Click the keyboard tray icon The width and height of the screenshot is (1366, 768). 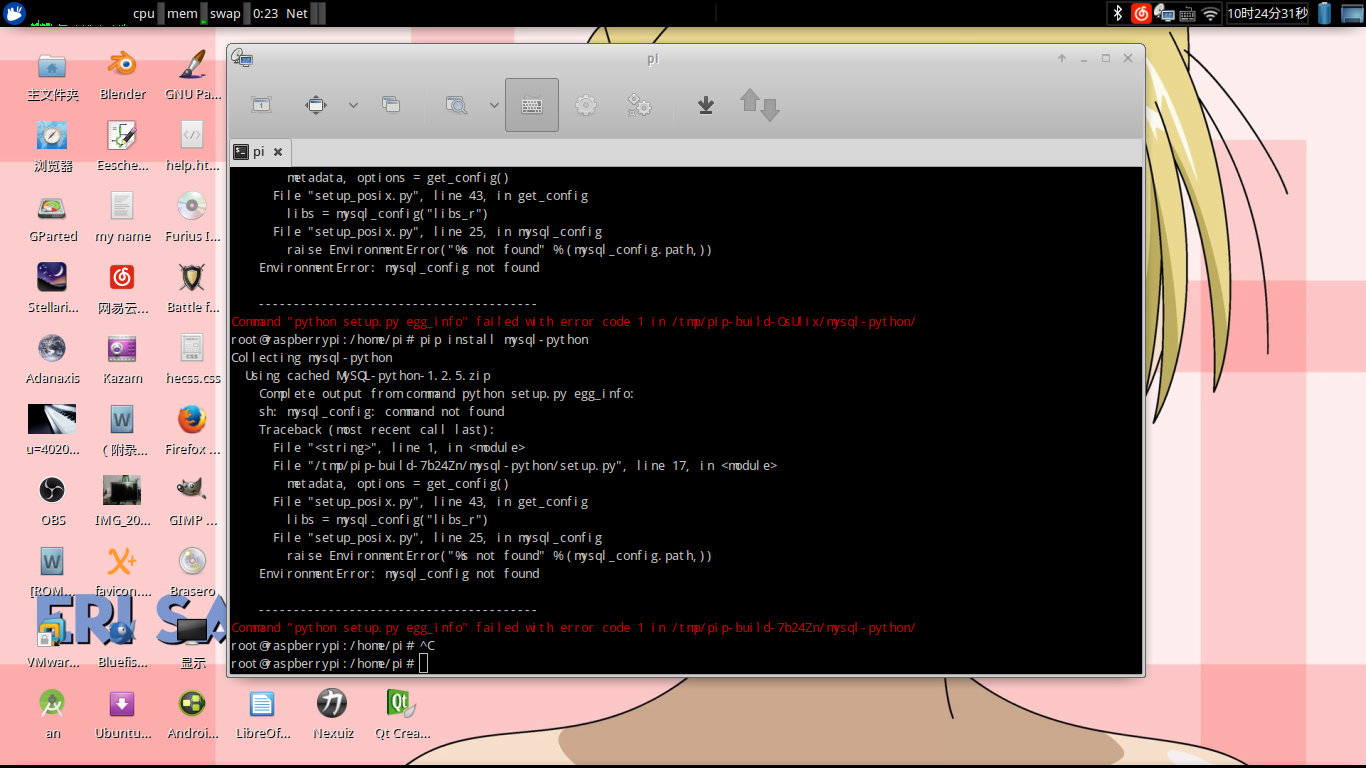[x=1187, y=14]
